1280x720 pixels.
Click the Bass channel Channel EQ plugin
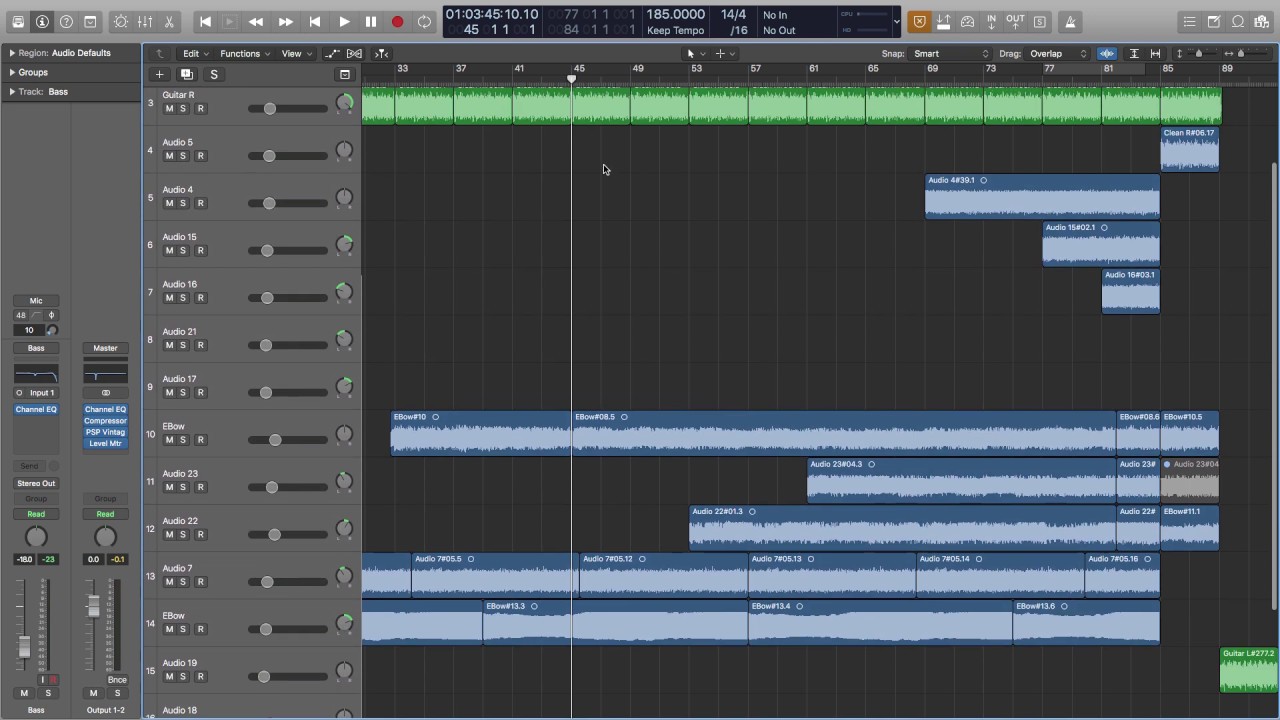point(36,409)
